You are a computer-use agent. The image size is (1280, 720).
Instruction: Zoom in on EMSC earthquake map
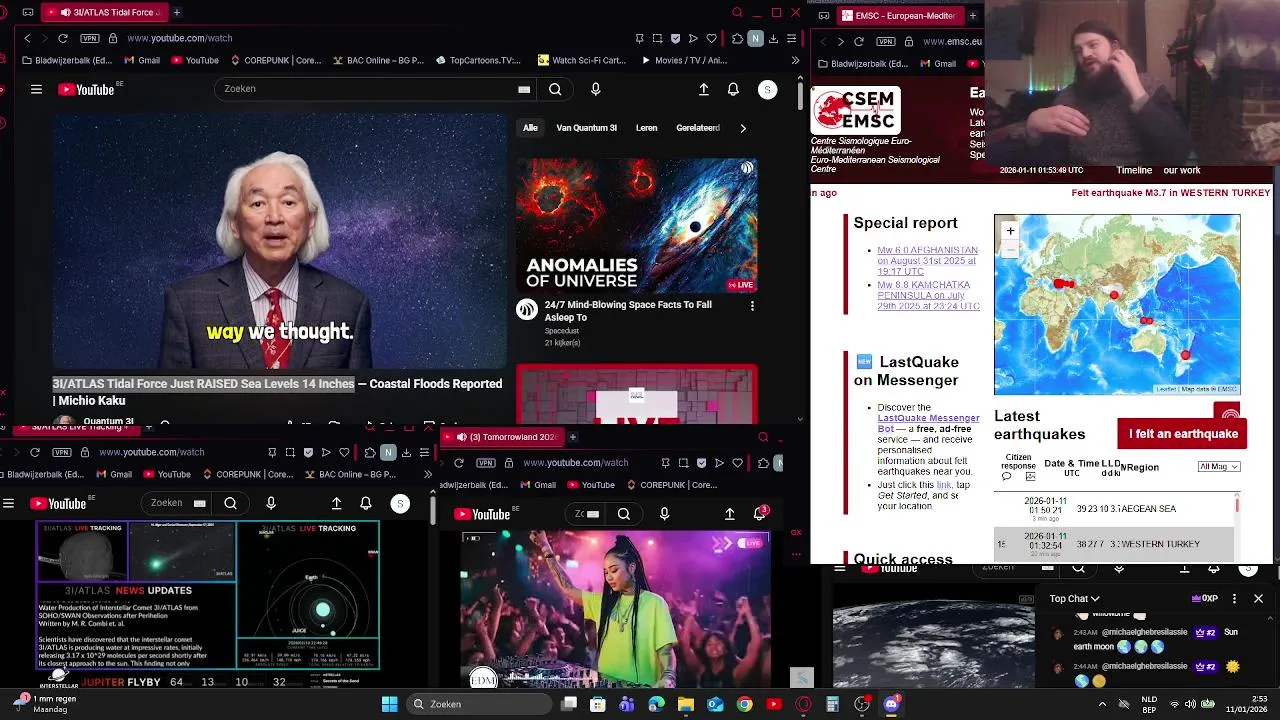pos(1010,231)
